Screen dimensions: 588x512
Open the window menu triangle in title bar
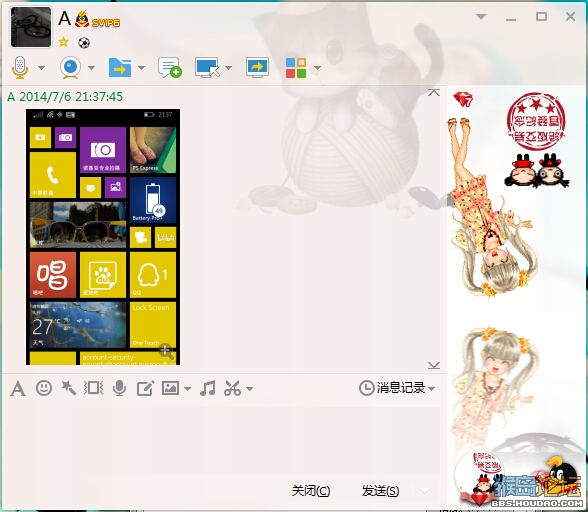481,17
